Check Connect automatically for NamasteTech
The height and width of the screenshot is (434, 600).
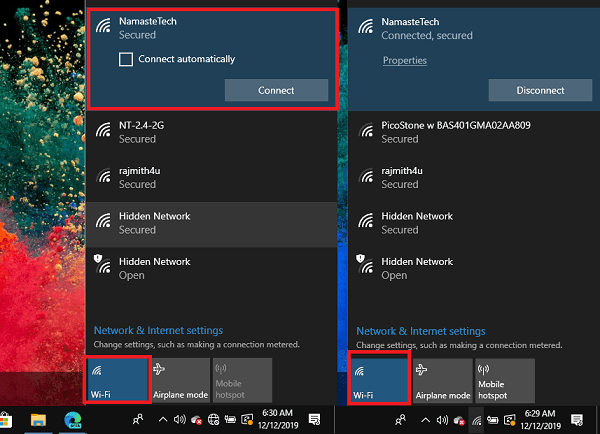coord(126,59)
